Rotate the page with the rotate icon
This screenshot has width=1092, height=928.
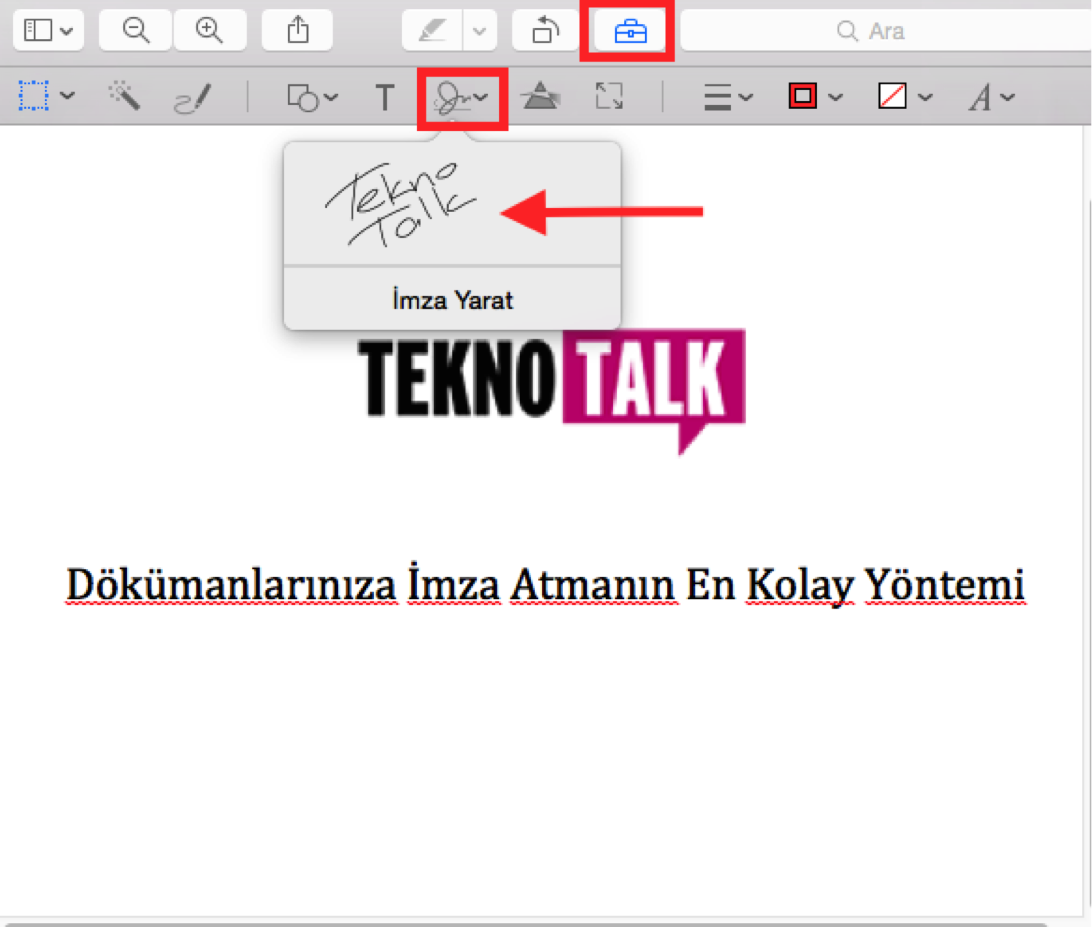(545, 31)
